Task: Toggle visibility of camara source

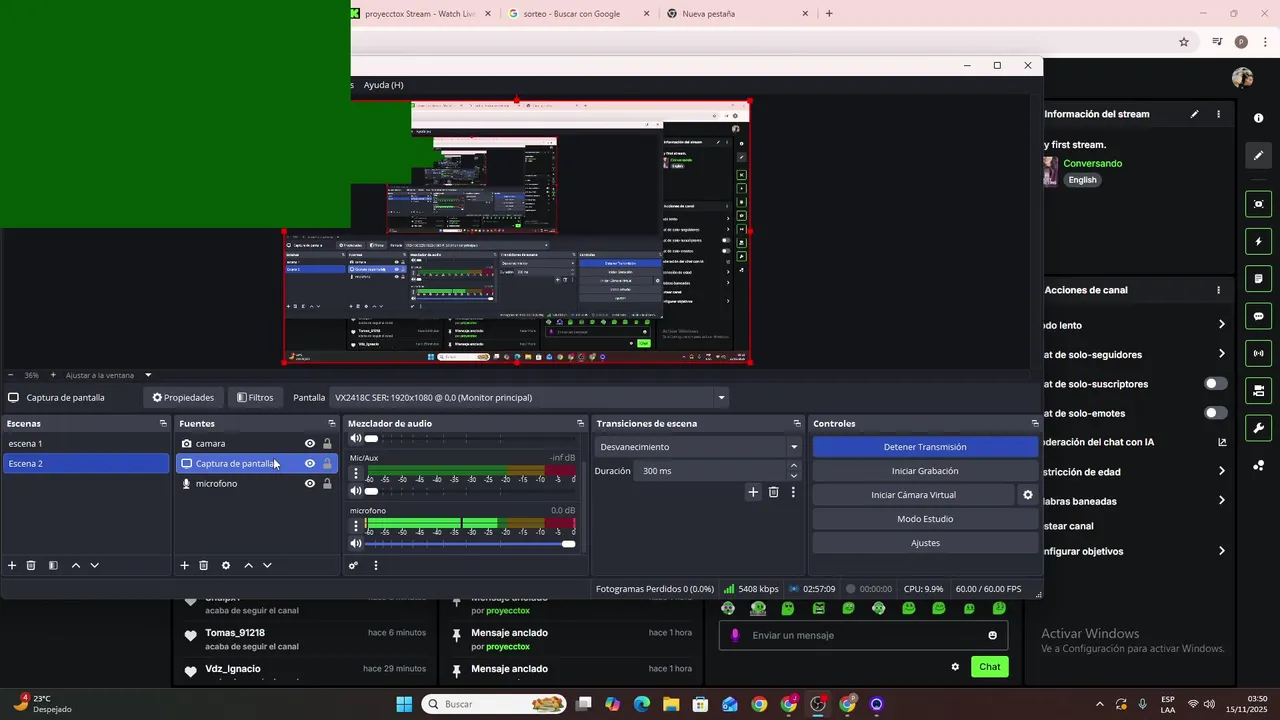Action: coord(310,444)
